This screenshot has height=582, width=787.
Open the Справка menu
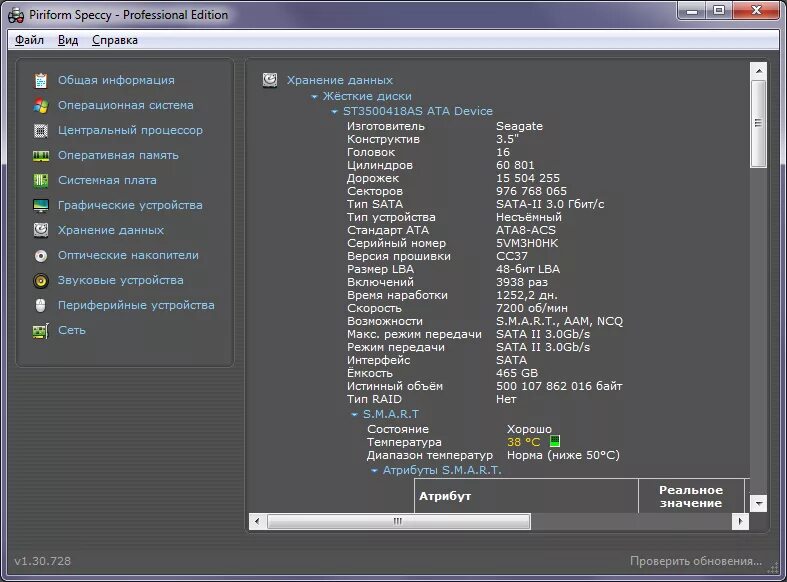[x=114, y=40]
